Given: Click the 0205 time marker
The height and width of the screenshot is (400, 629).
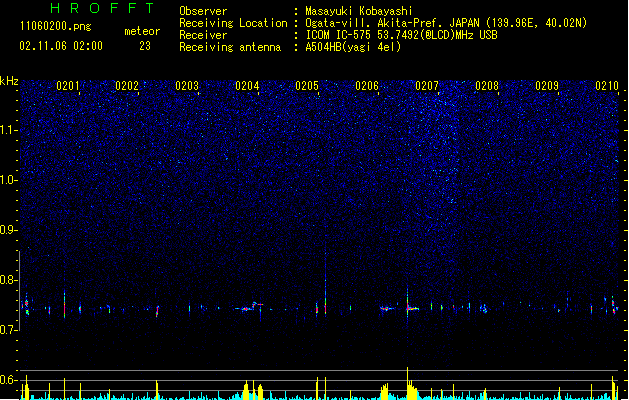Looking at the screenshot, I should 307,85.
